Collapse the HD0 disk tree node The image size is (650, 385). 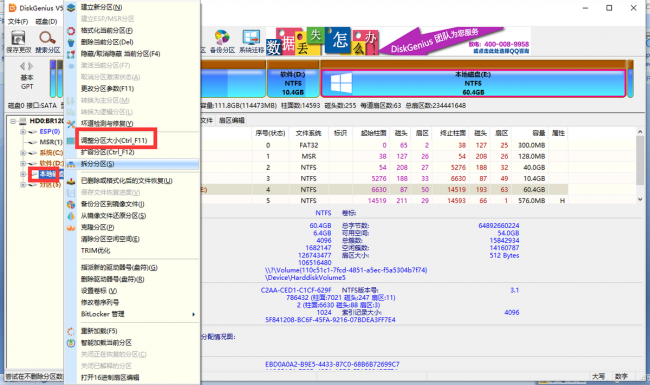(13, 121)
